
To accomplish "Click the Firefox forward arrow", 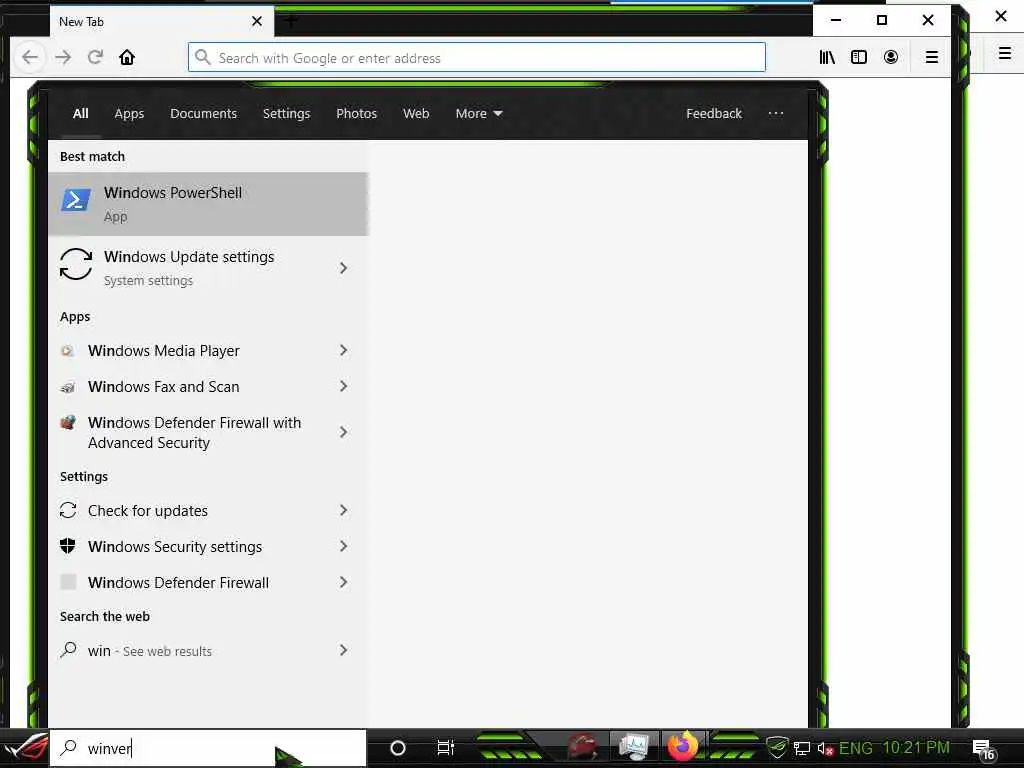I will [x=63, y=57].
